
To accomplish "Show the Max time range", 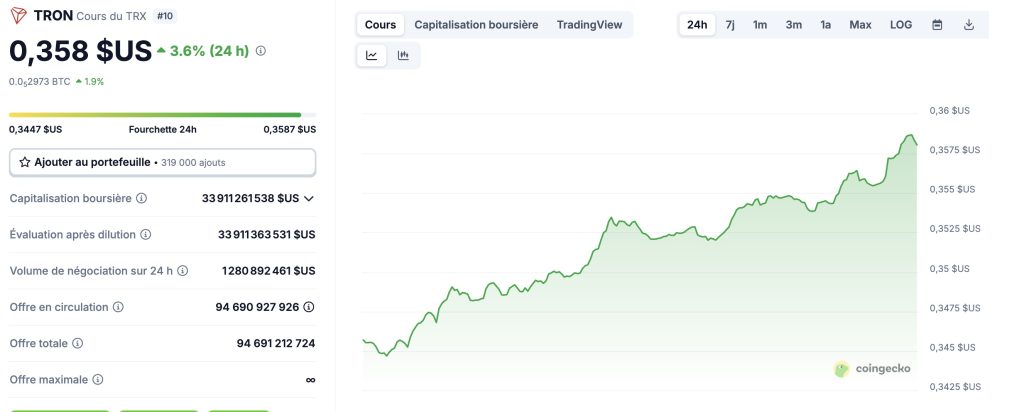I will tap(860, 24).
